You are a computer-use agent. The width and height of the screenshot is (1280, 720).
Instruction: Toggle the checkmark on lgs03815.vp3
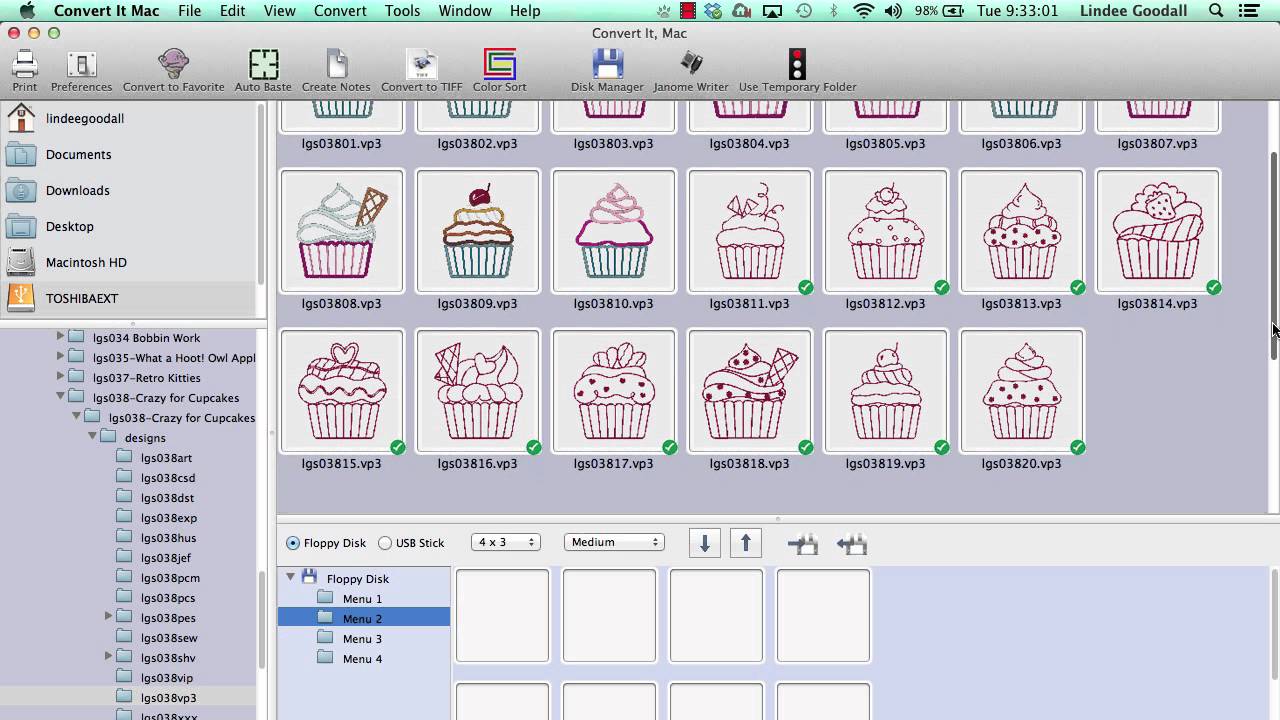tap(398, 447)
